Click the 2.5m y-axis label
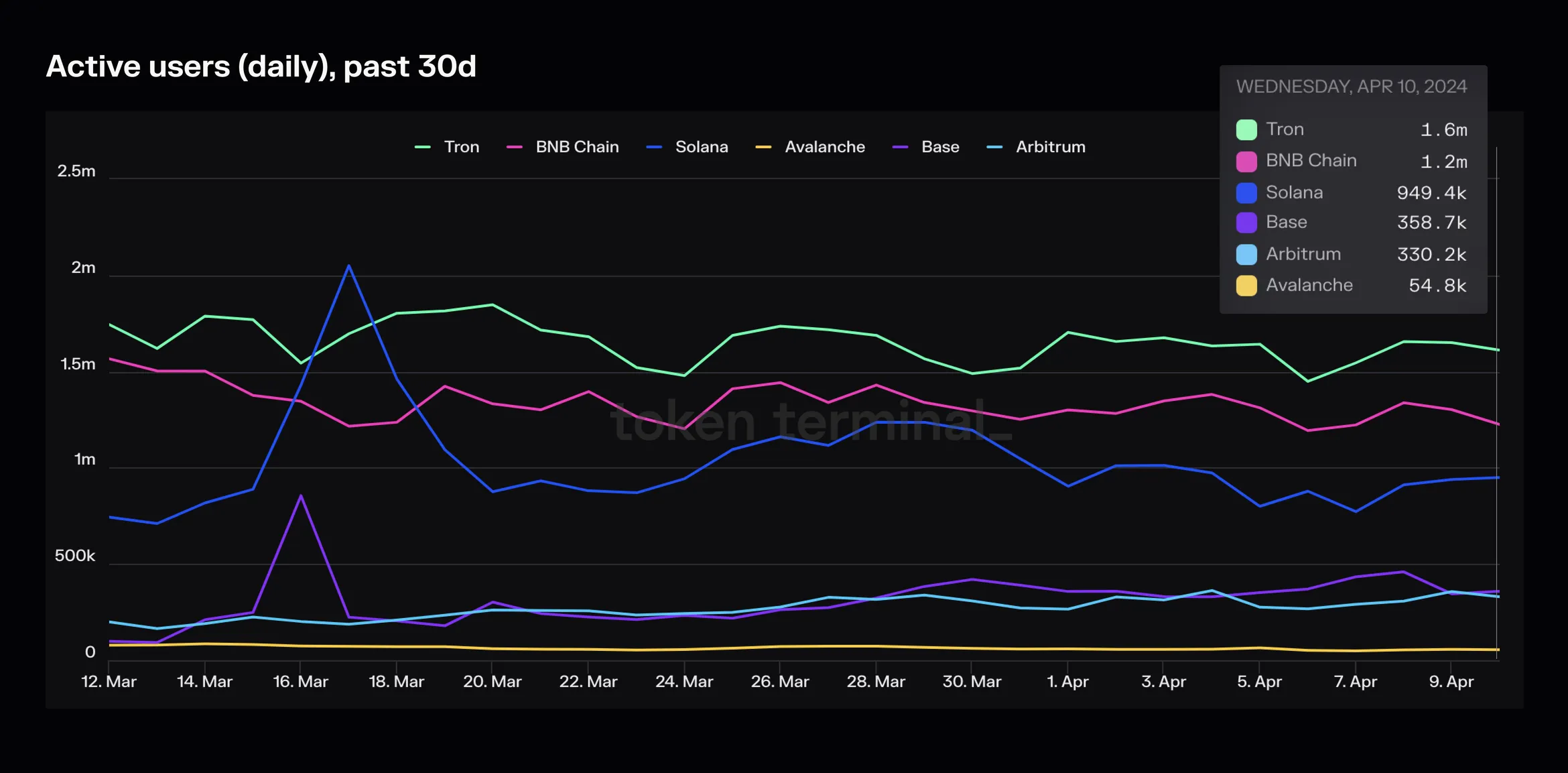 [76, 172]
